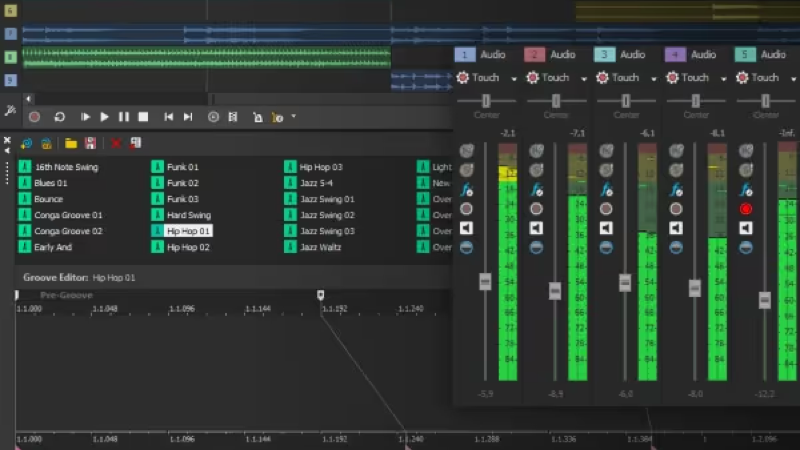Open the folder icon in groove toolbar
This screenshot has height=450, width=800.
pyautogui.click(x=71, y=143)
